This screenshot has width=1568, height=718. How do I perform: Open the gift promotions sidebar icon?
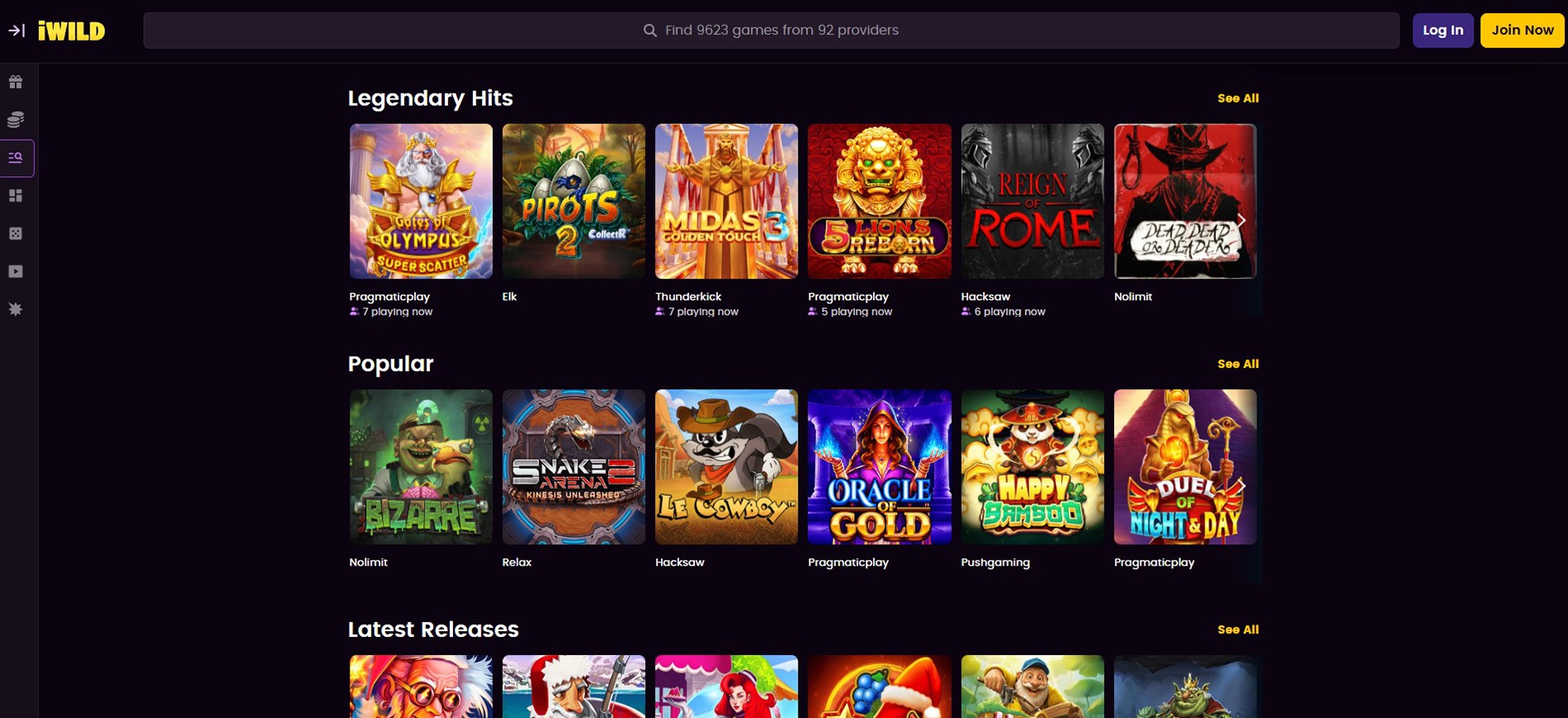click(16, 82)
